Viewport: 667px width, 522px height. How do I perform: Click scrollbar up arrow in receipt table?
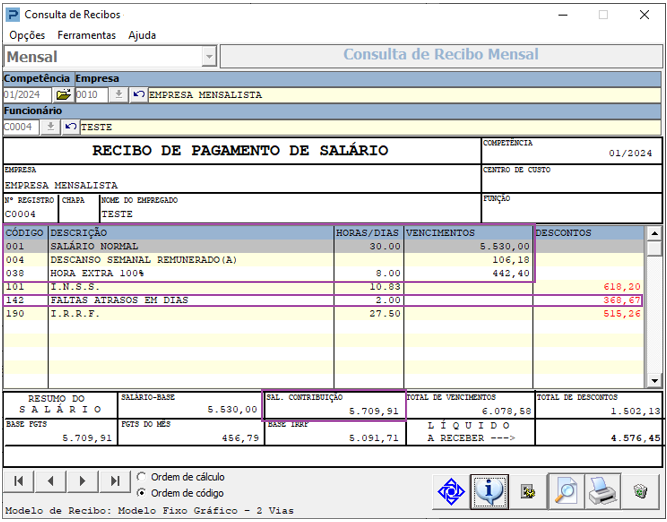654,233
